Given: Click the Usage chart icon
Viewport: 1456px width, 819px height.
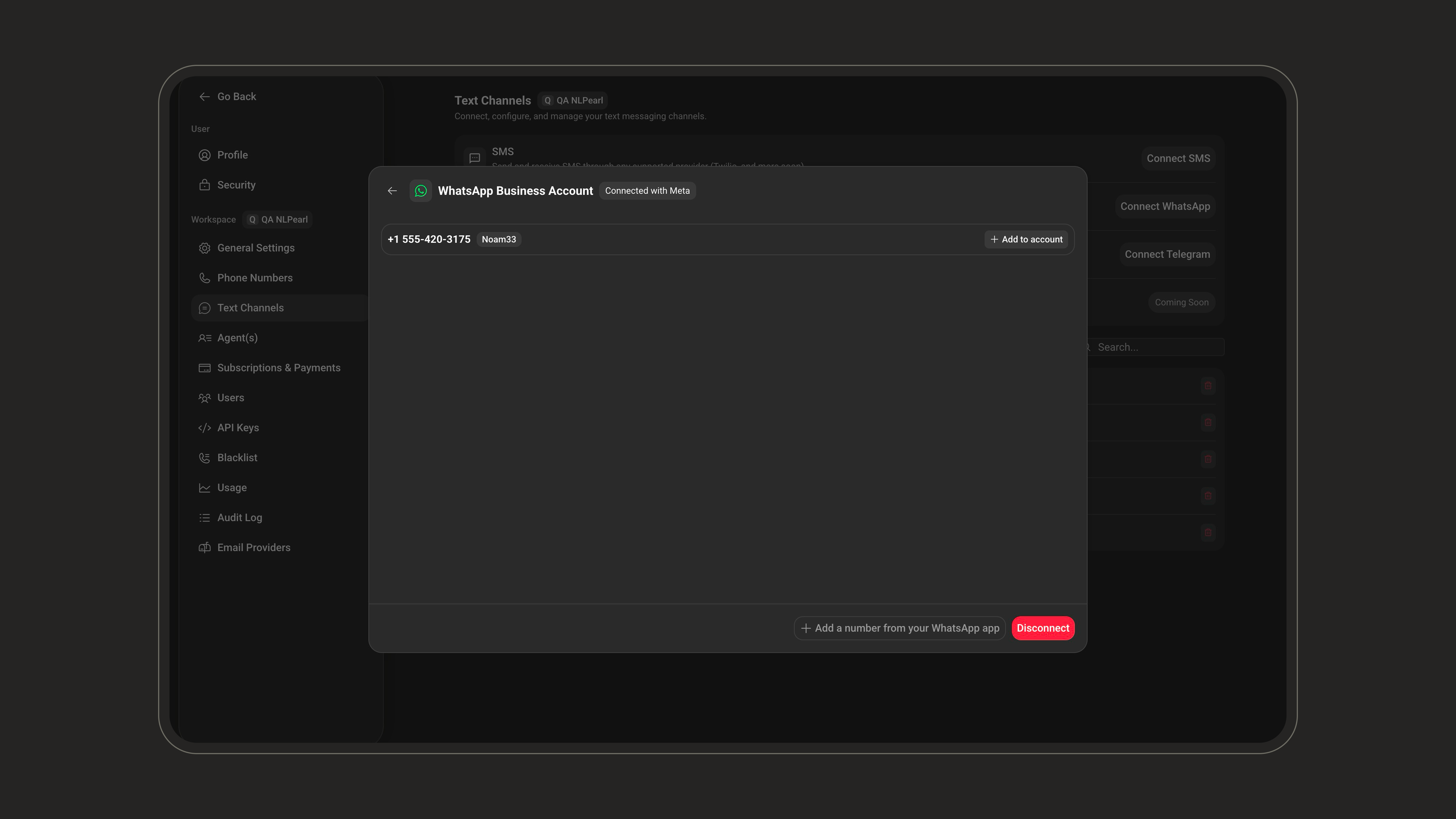Looking at the screenshot, I should click(205, 488).
